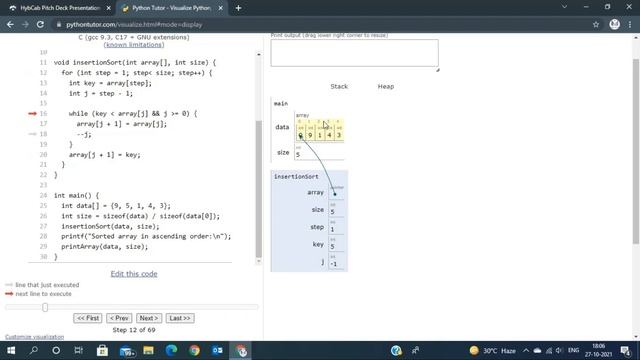This screenshot has height=360, width=640.
Task: Click inside the print output box
Action: [354, 53]
